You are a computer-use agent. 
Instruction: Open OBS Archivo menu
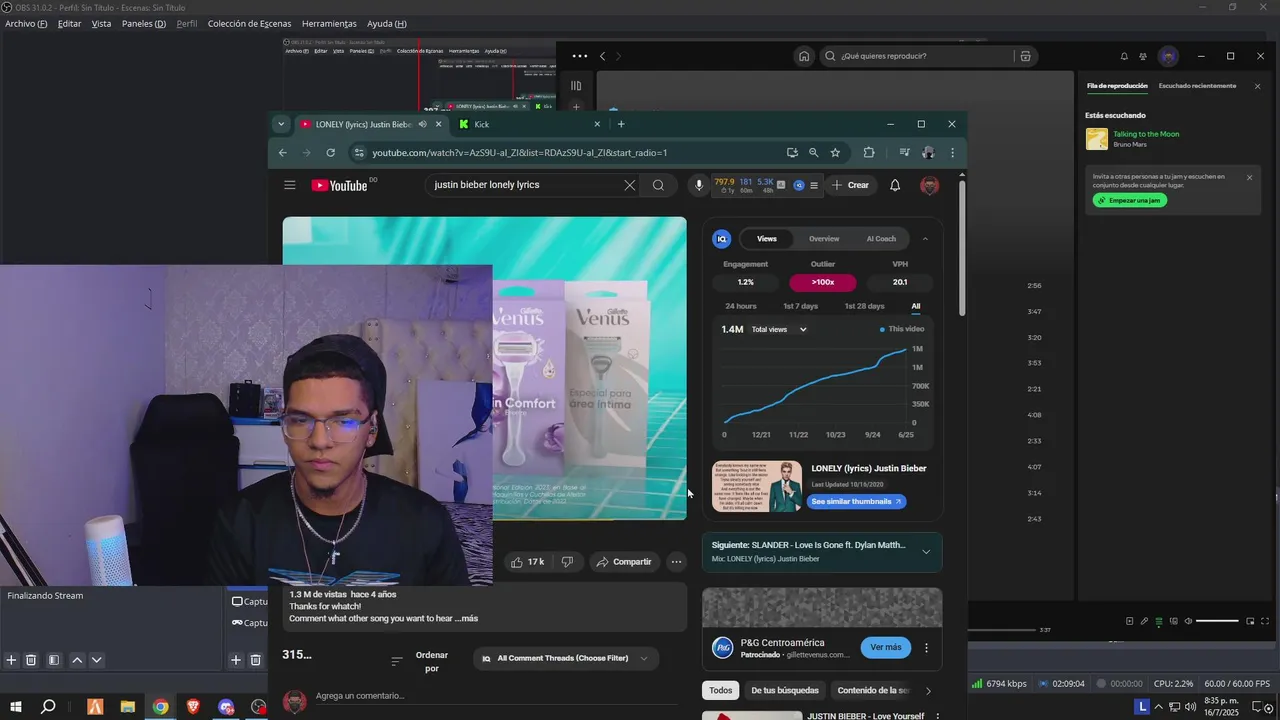(26, 23)
